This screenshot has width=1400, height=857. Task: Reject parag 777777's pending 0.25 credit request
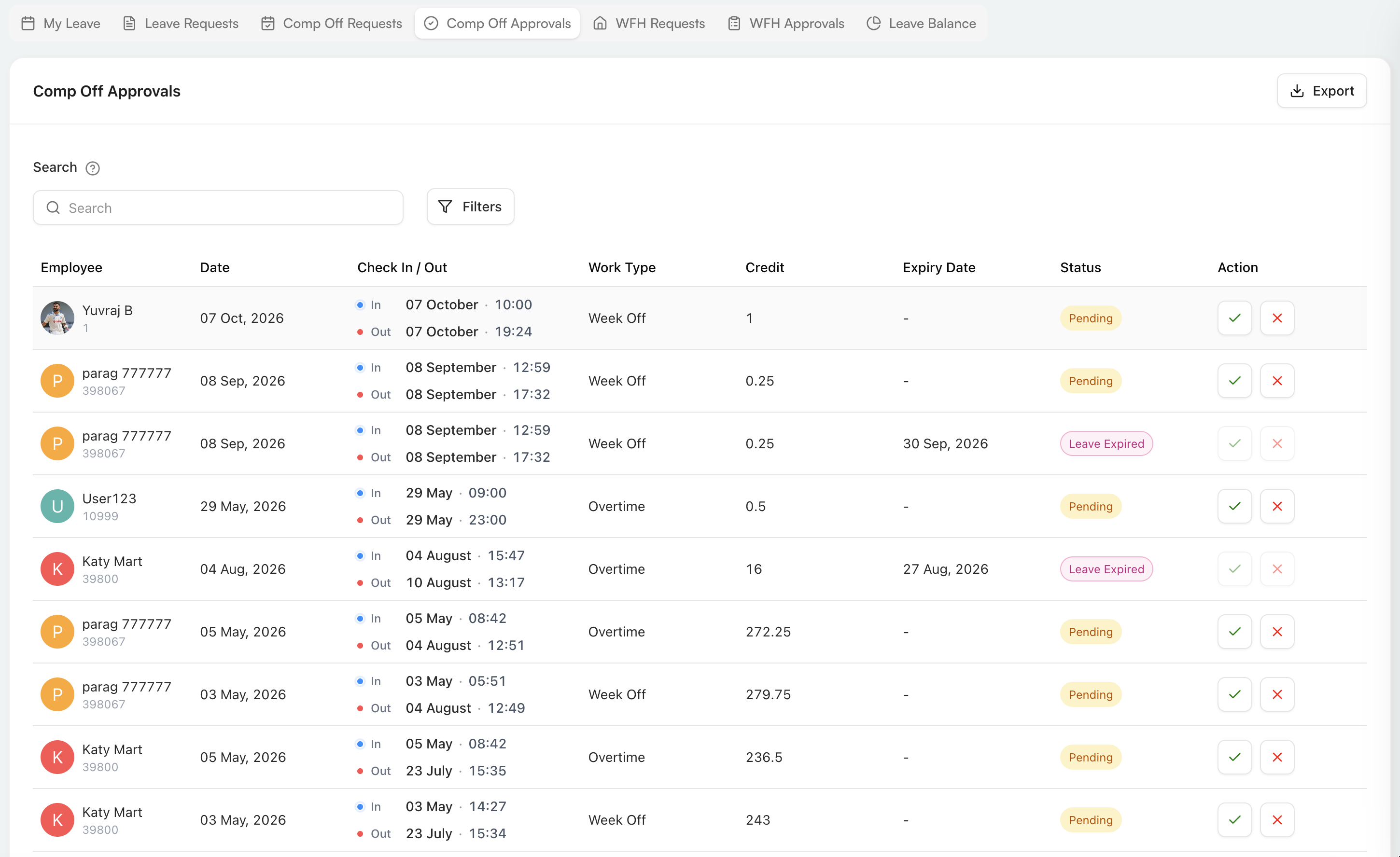click(1277, 381)
